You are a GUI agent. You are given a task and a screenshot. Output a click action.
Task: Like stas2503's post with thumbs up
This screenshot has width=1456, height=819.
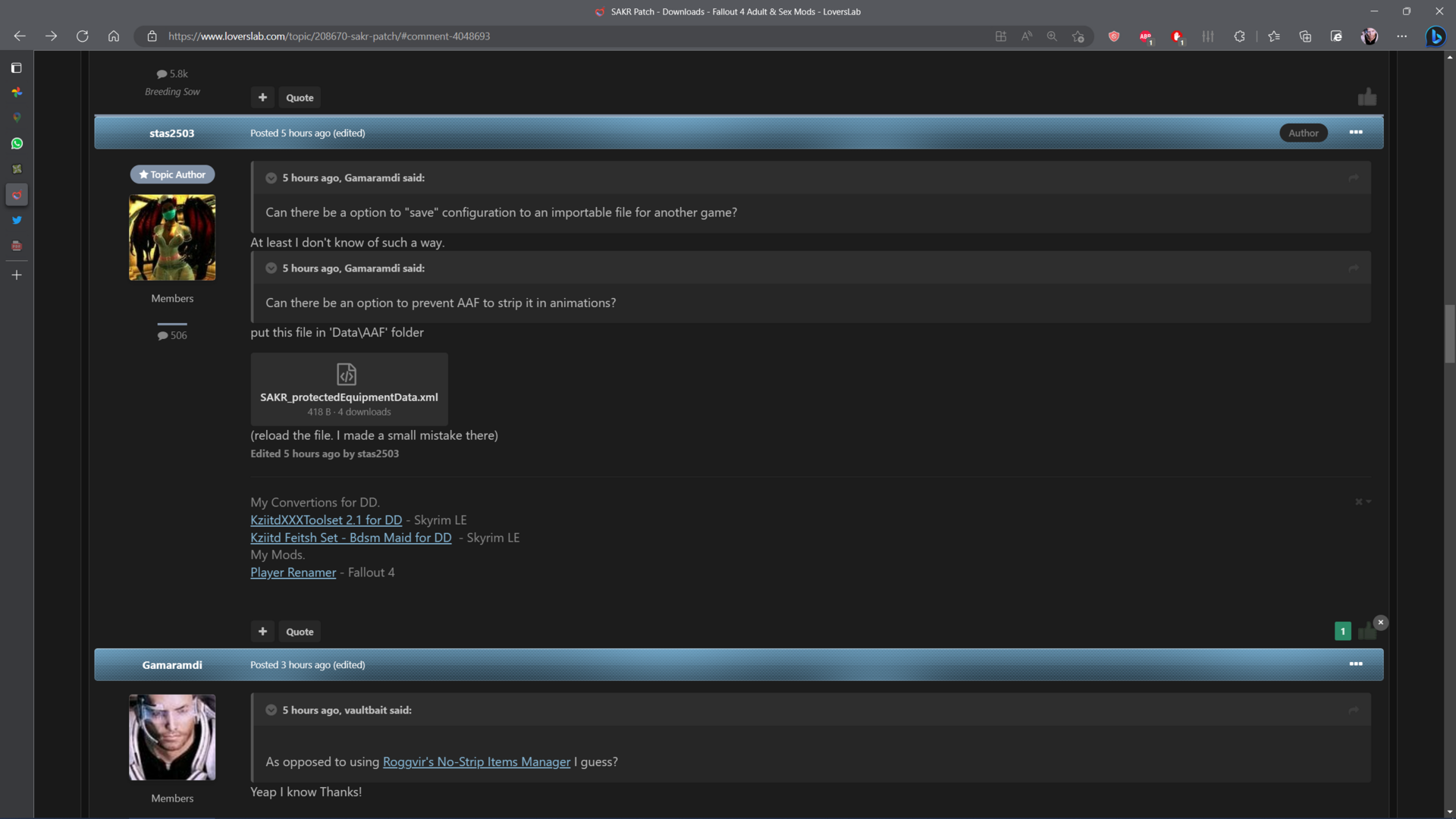point(1366,631)
